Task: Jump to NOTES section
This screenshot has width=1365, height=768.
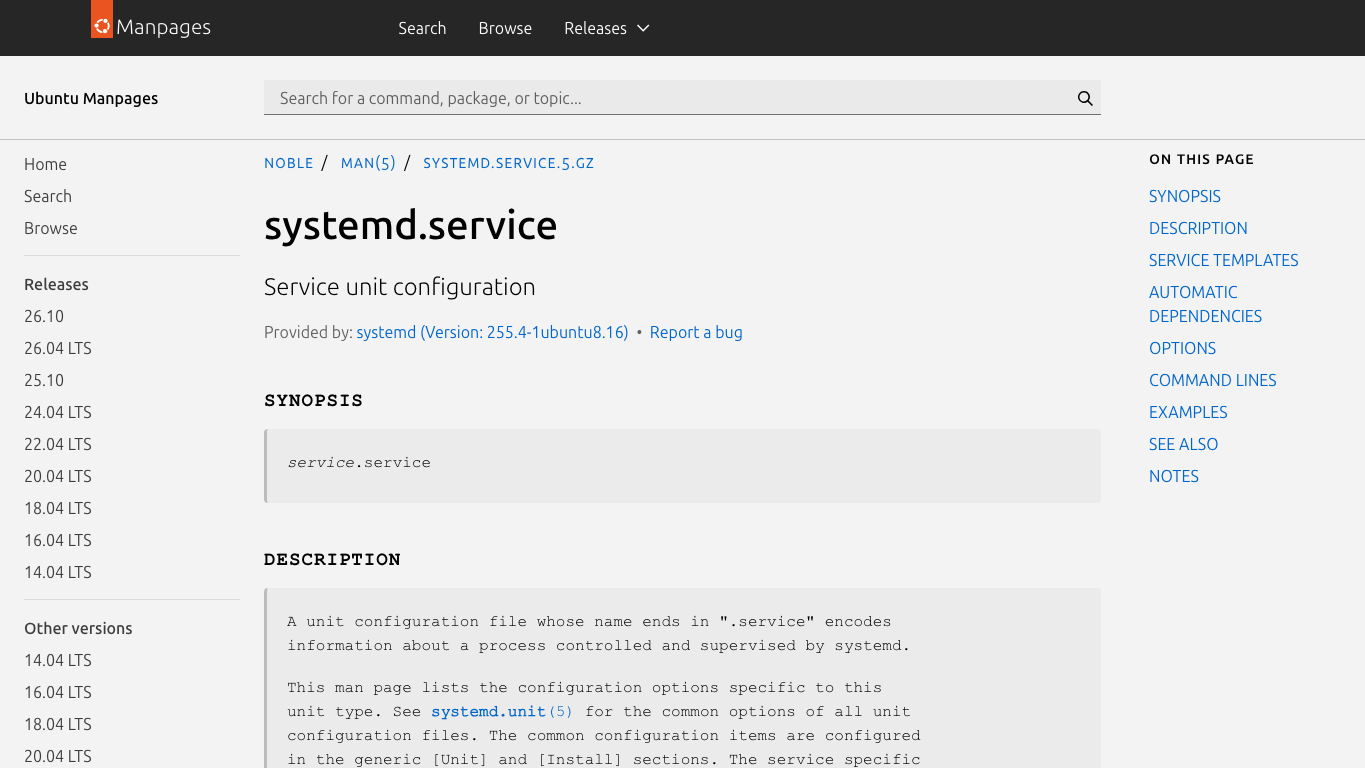Action: click(1174, 476)
